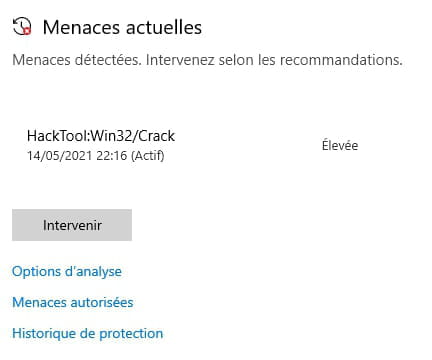Click the threat scan clock icon
This screenshot has width=432, height=360.
click(22, 26)
